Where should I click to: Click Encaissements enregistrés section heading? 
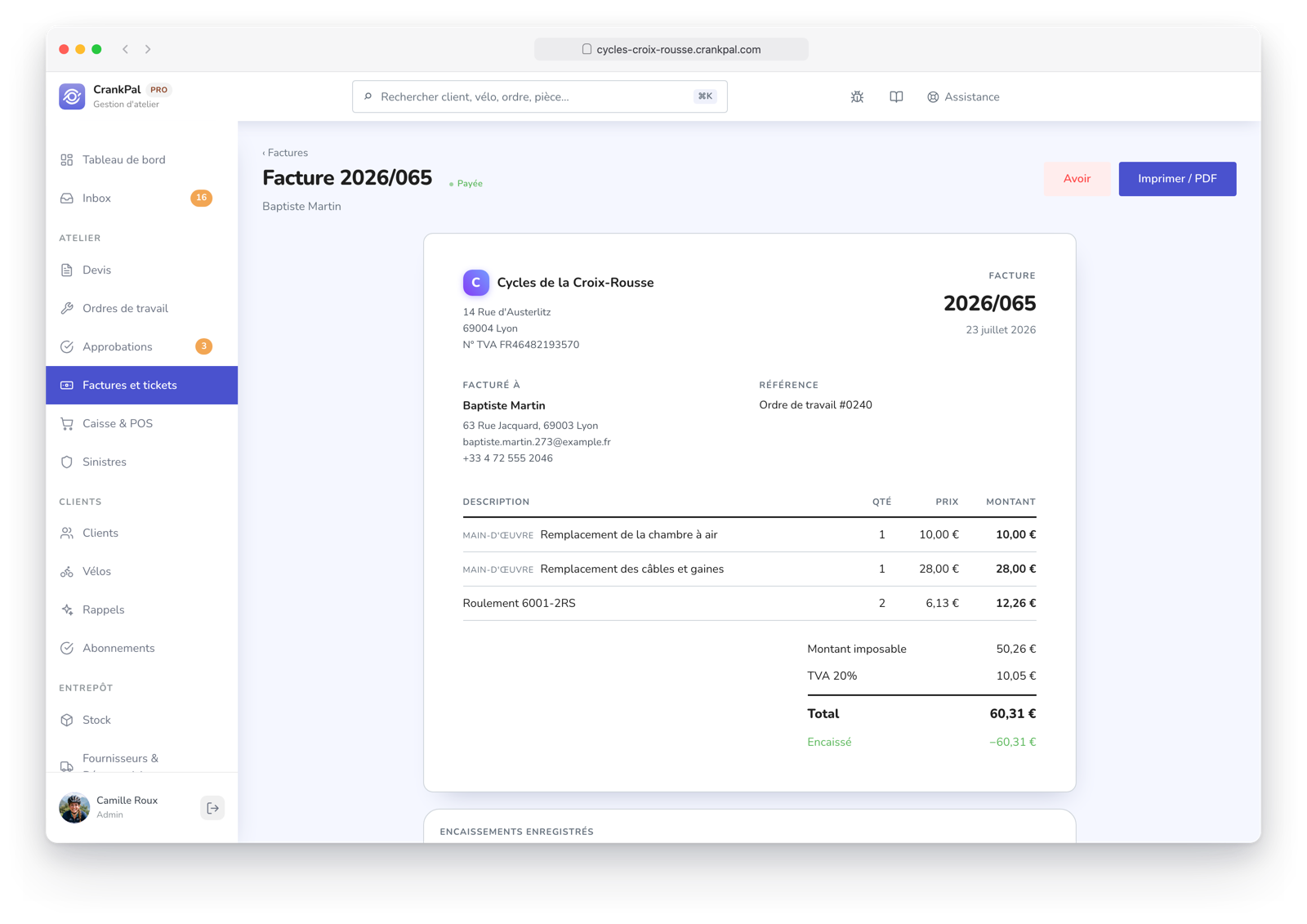(x=516, y=832)
